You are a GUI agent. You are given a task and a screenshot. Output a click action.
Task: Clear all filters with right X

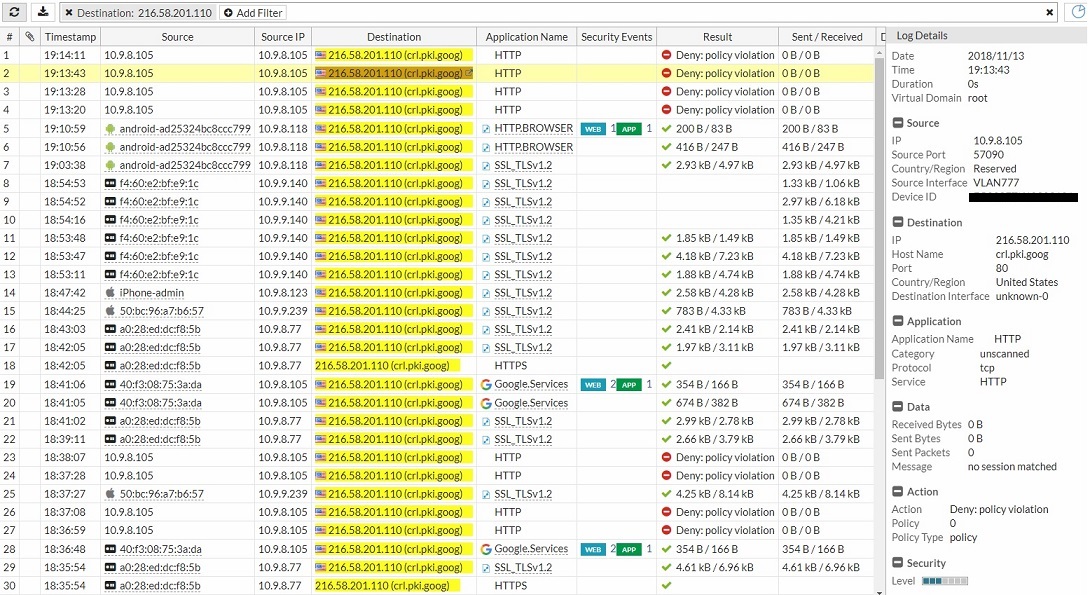[1050, 13]
